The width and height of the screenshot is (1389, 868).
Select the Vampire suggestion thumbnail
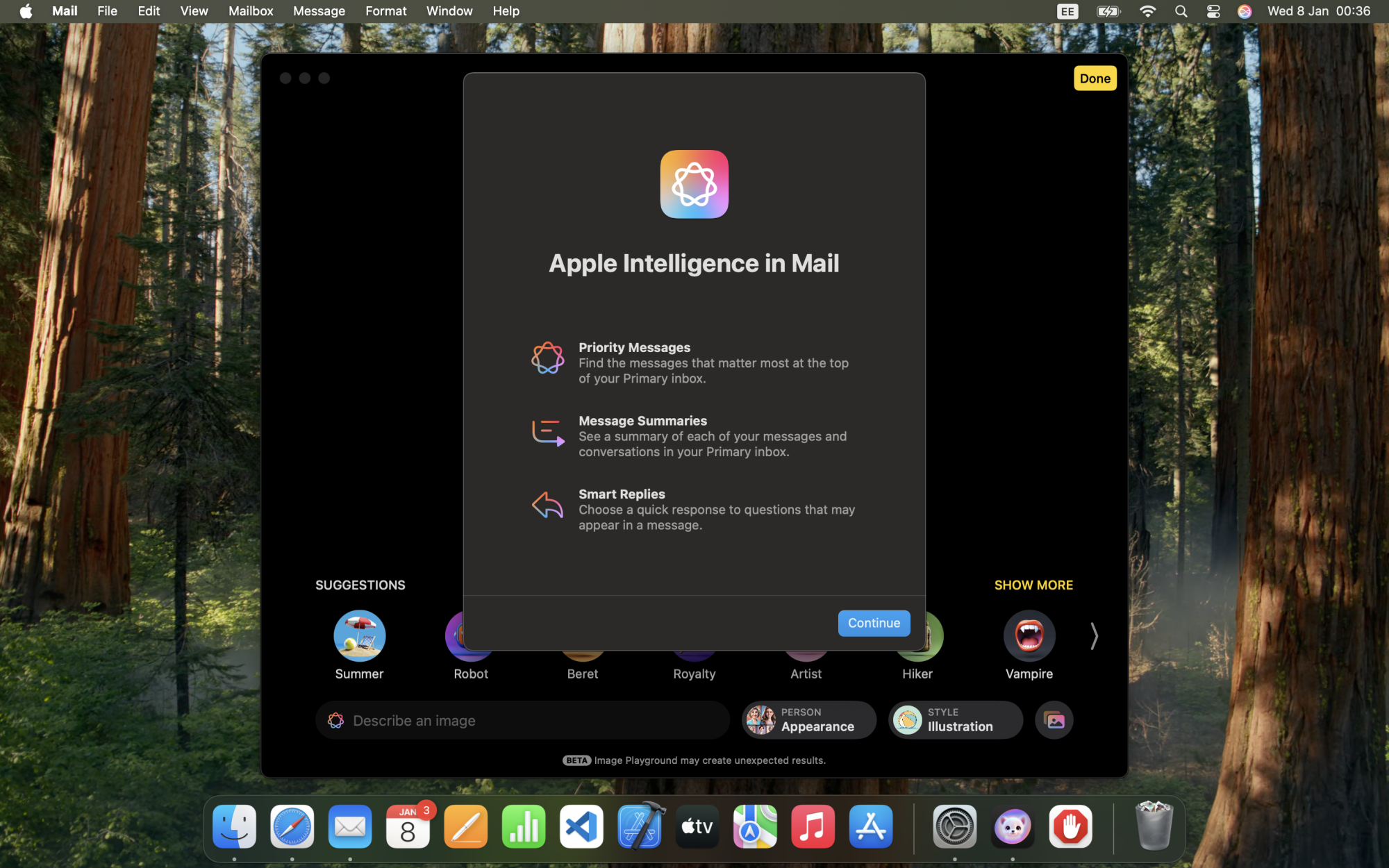(1029, 635)
